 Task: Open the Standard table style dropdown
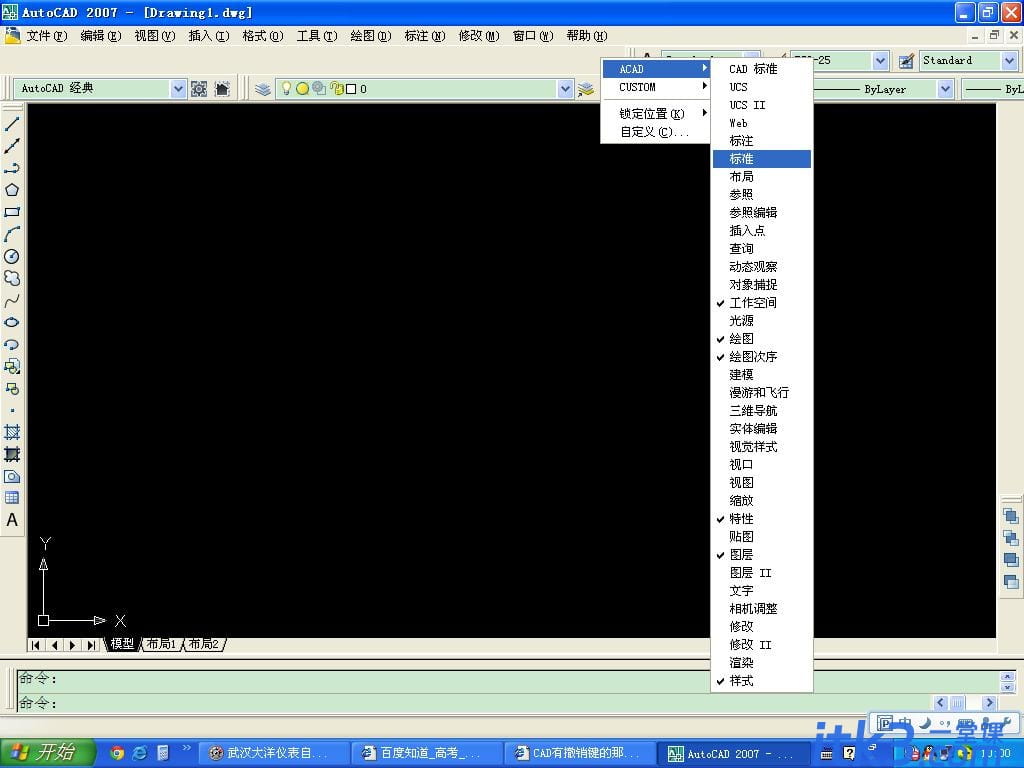point(1010,61)
